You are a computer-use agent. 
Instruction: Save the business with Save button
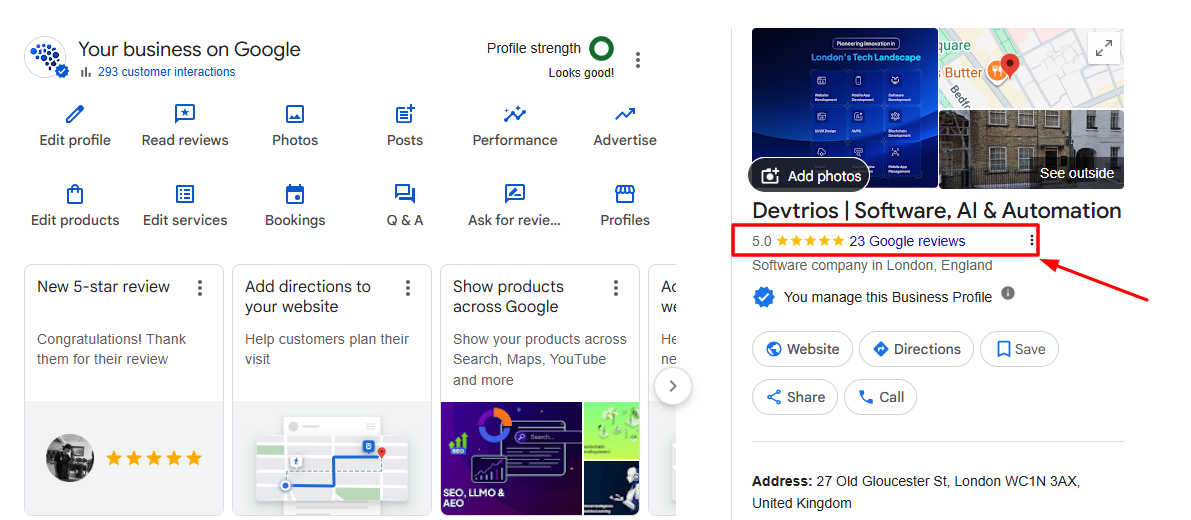tap(1019, 349)
